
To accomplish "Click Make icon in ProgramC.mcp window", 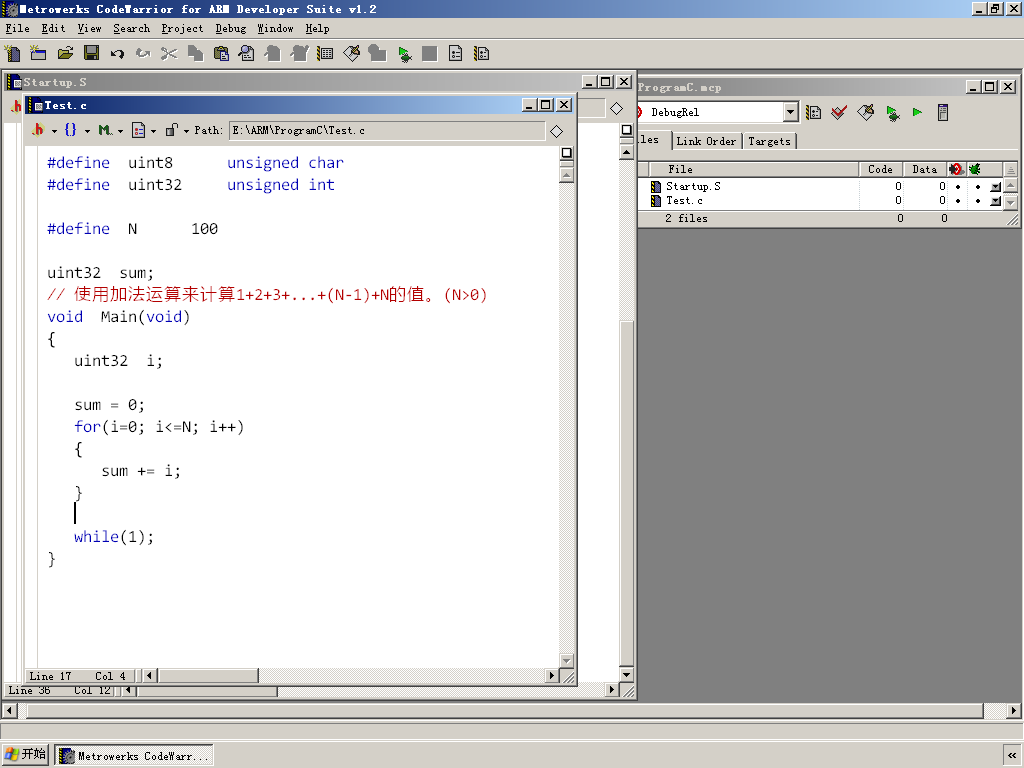I will [x=865, y=112].
